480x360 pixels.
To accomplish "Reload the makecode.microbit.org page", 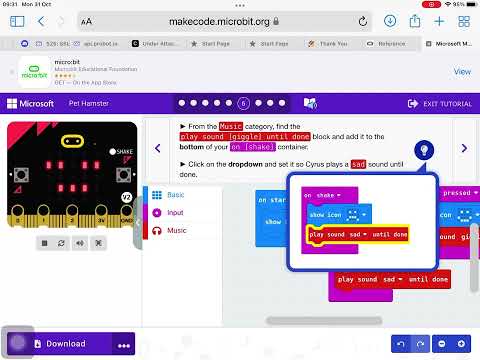I will pyautogui.click(x=363, y=22).
